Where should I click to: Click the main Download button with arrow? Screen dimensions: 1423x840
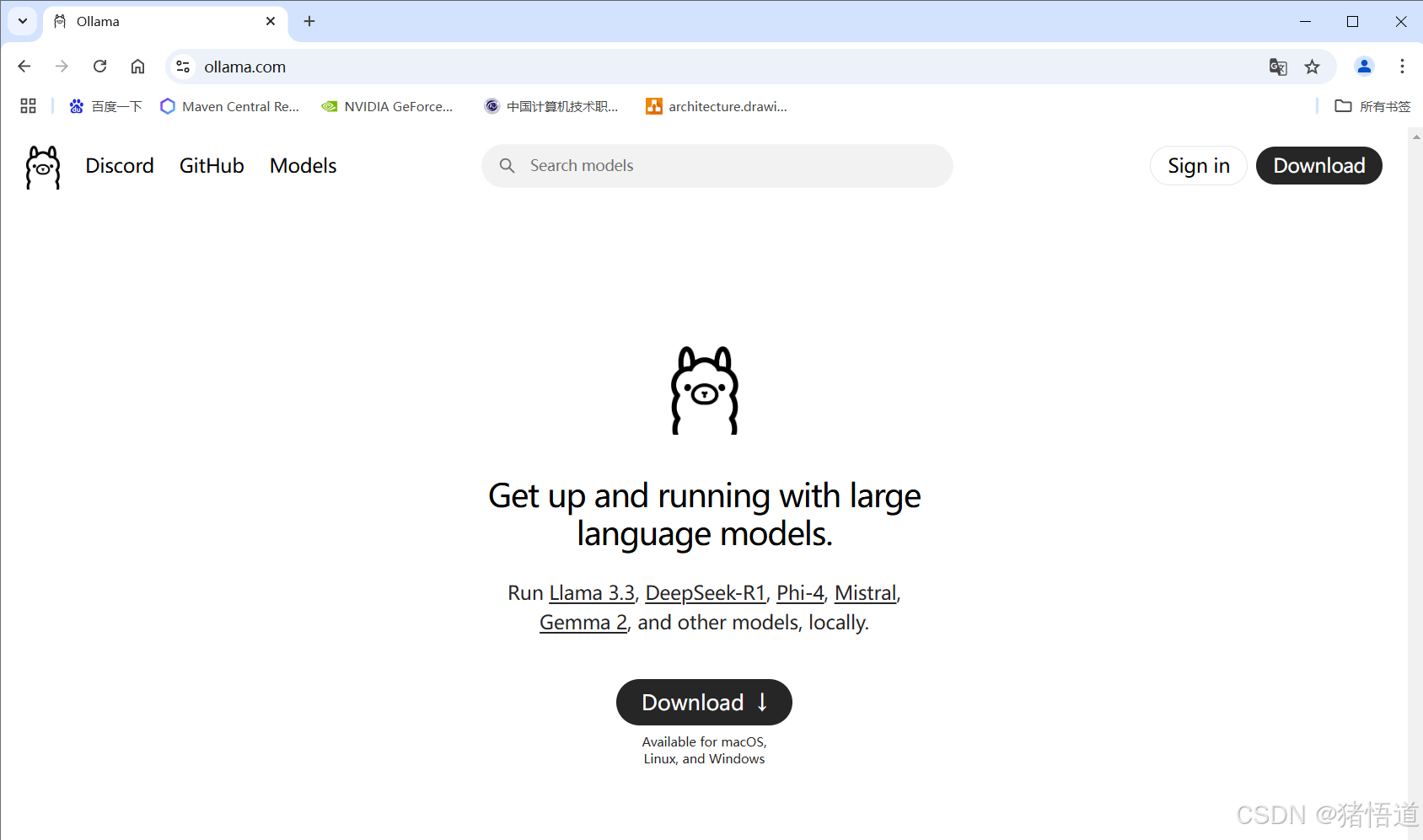point(704,703)
